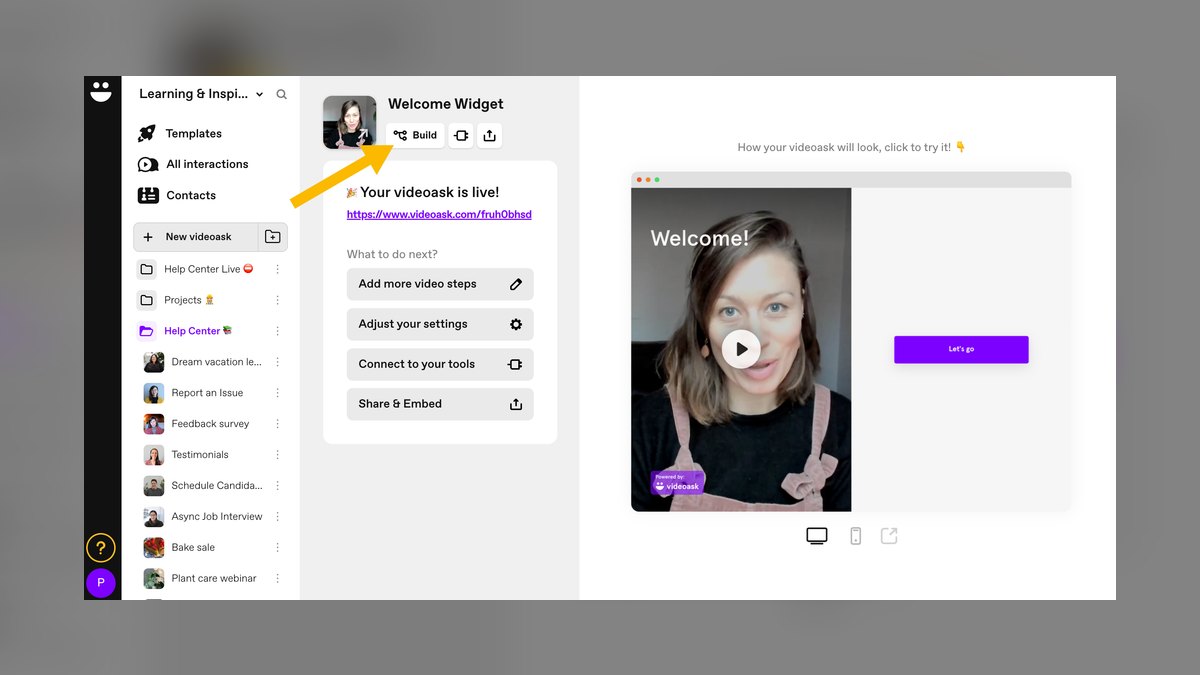
Task: Click Connect to your tools
Action: coord(440,364)
